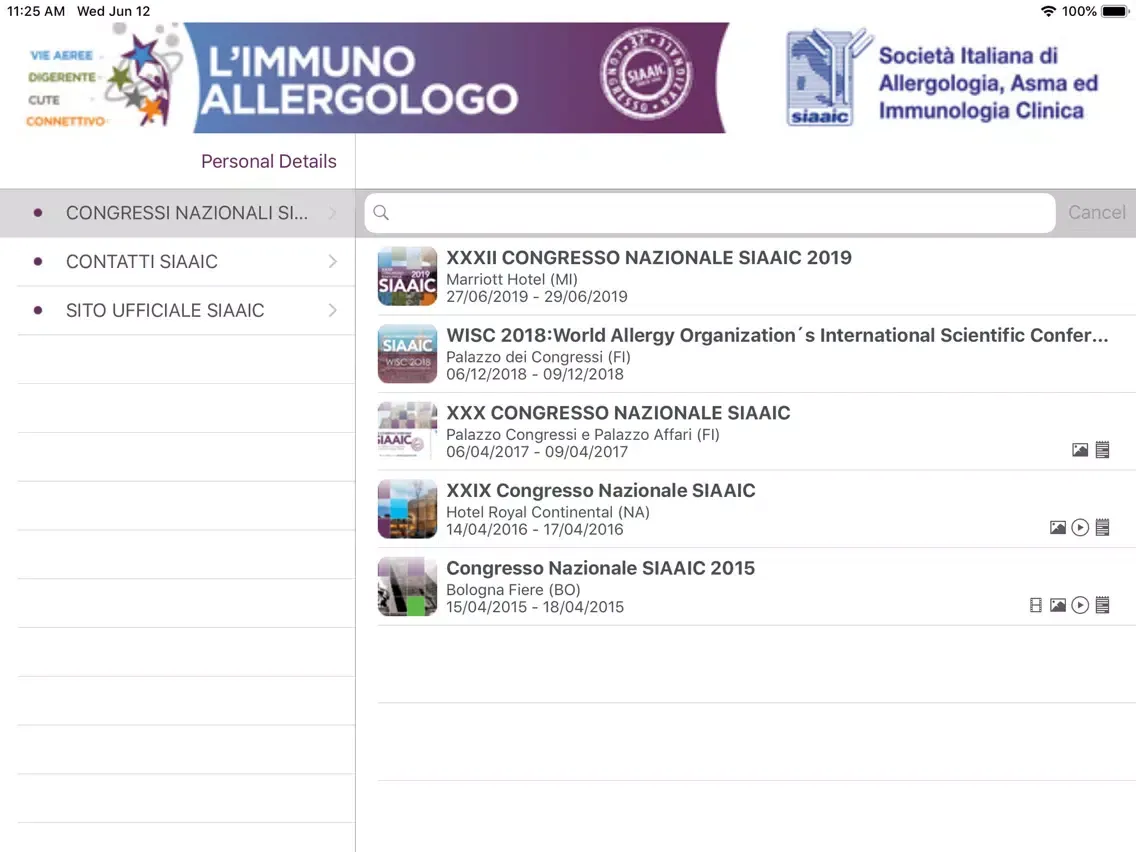
Task: Open photo gallery icon for XXIX Congresso Nazionale
Action: pyautogui.click(x=1058, y=527)
